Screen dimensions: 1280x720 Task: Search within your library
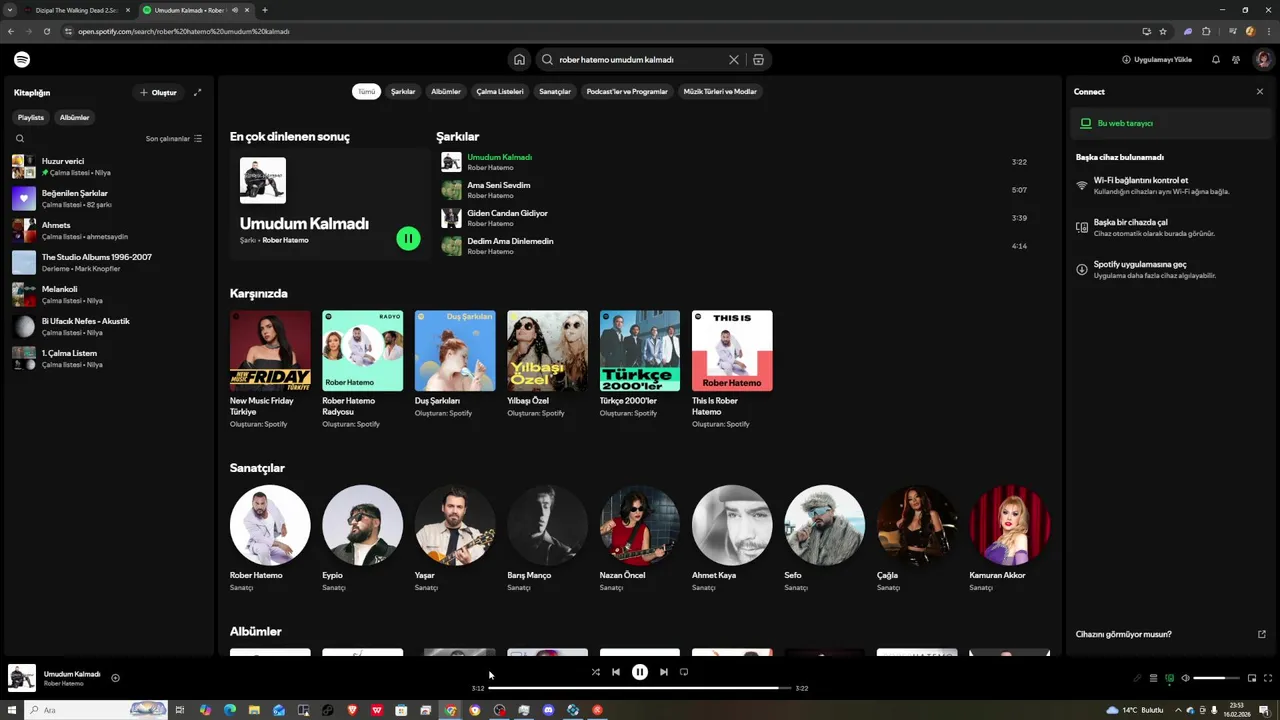(20, 139)
